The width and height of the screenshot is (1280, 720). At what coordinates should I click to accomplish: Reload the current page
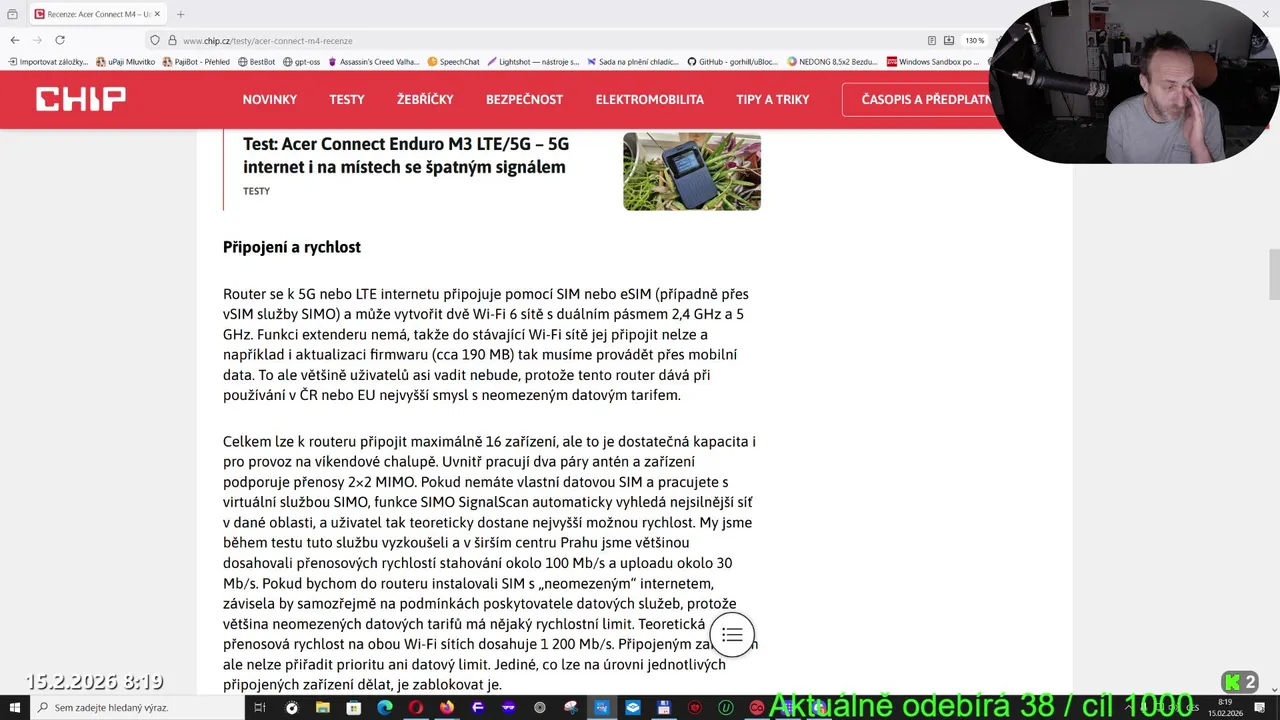[60, 40]
